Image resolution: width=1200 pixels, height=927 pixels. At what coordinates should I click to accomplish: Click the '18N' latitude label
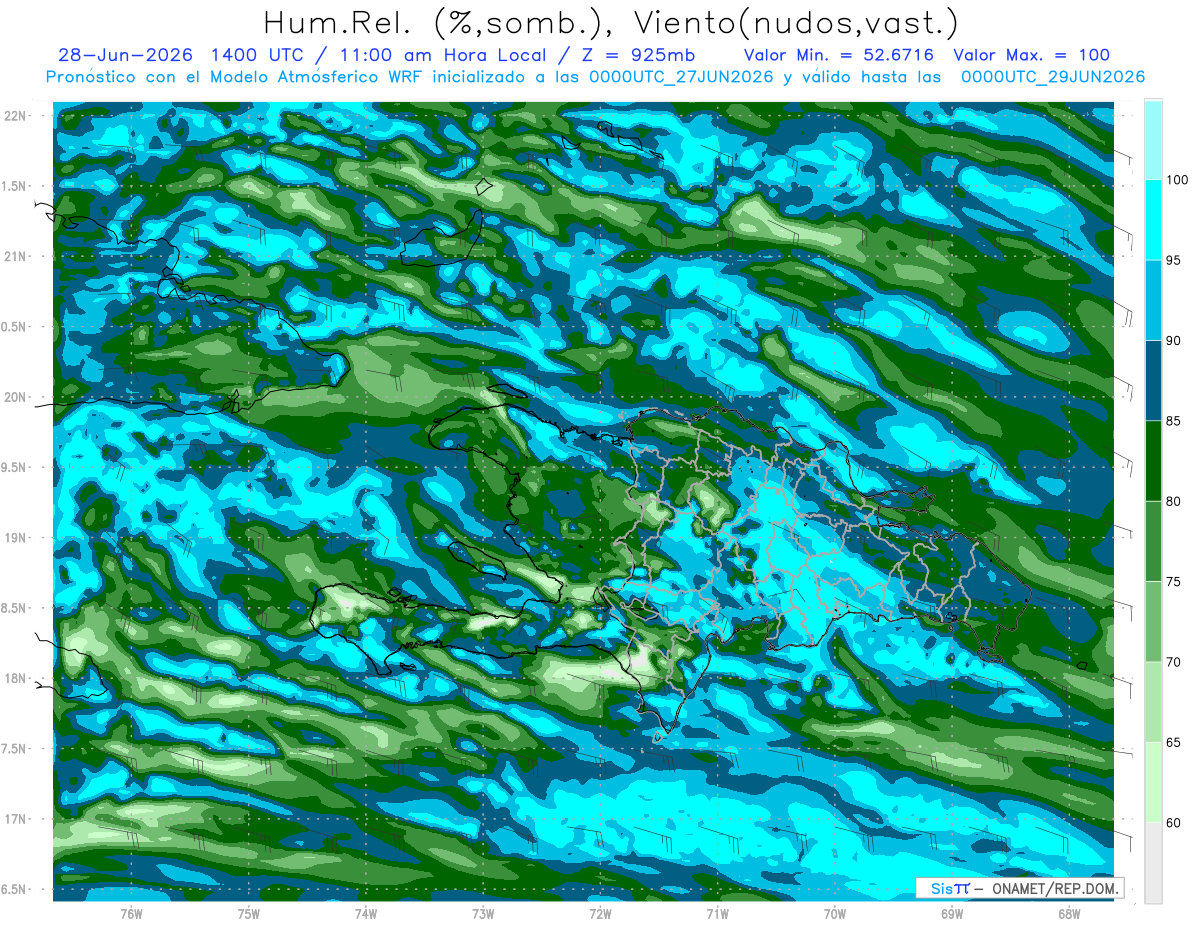coord(17,678)
